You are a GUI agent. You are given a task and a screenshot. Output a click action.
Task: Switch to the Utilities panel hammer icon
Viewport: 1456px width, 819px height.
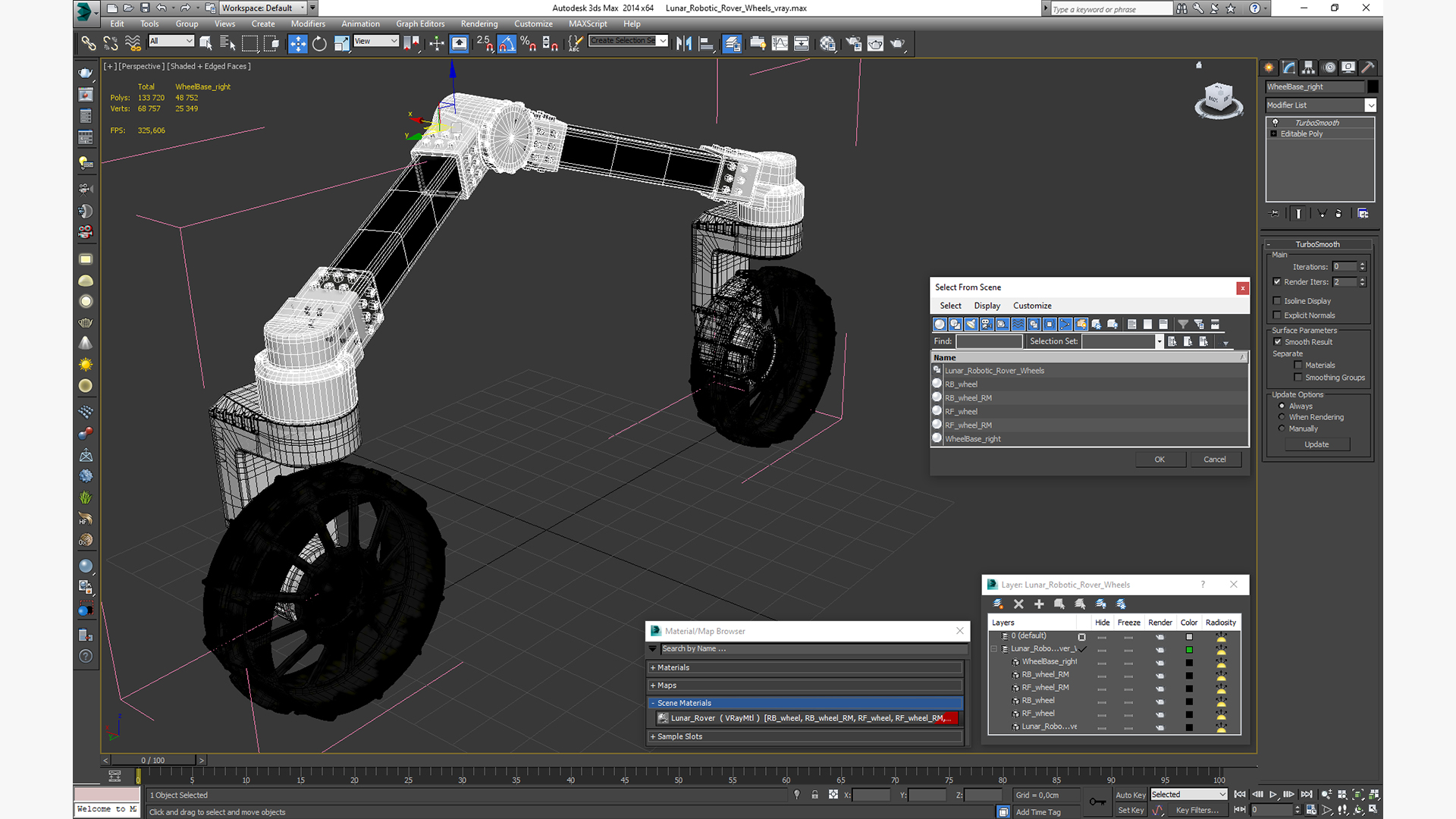pyautogui.click(x=1367, y=67)
